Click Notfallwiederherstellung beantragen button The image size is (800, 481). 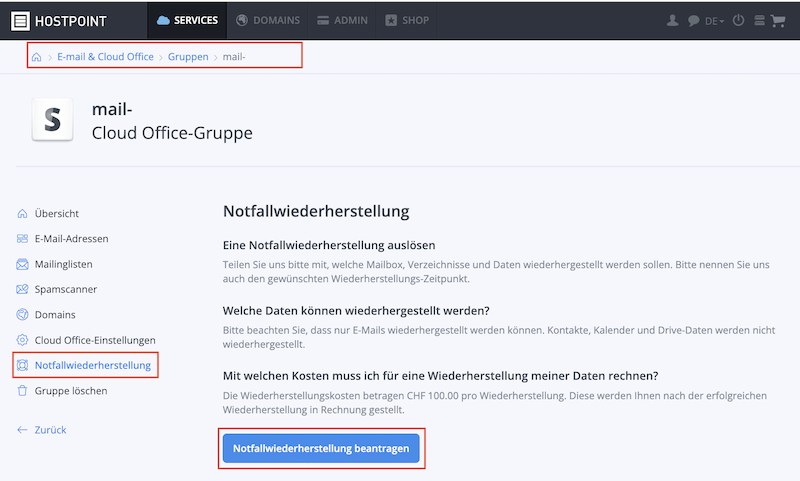click(321, 448)
